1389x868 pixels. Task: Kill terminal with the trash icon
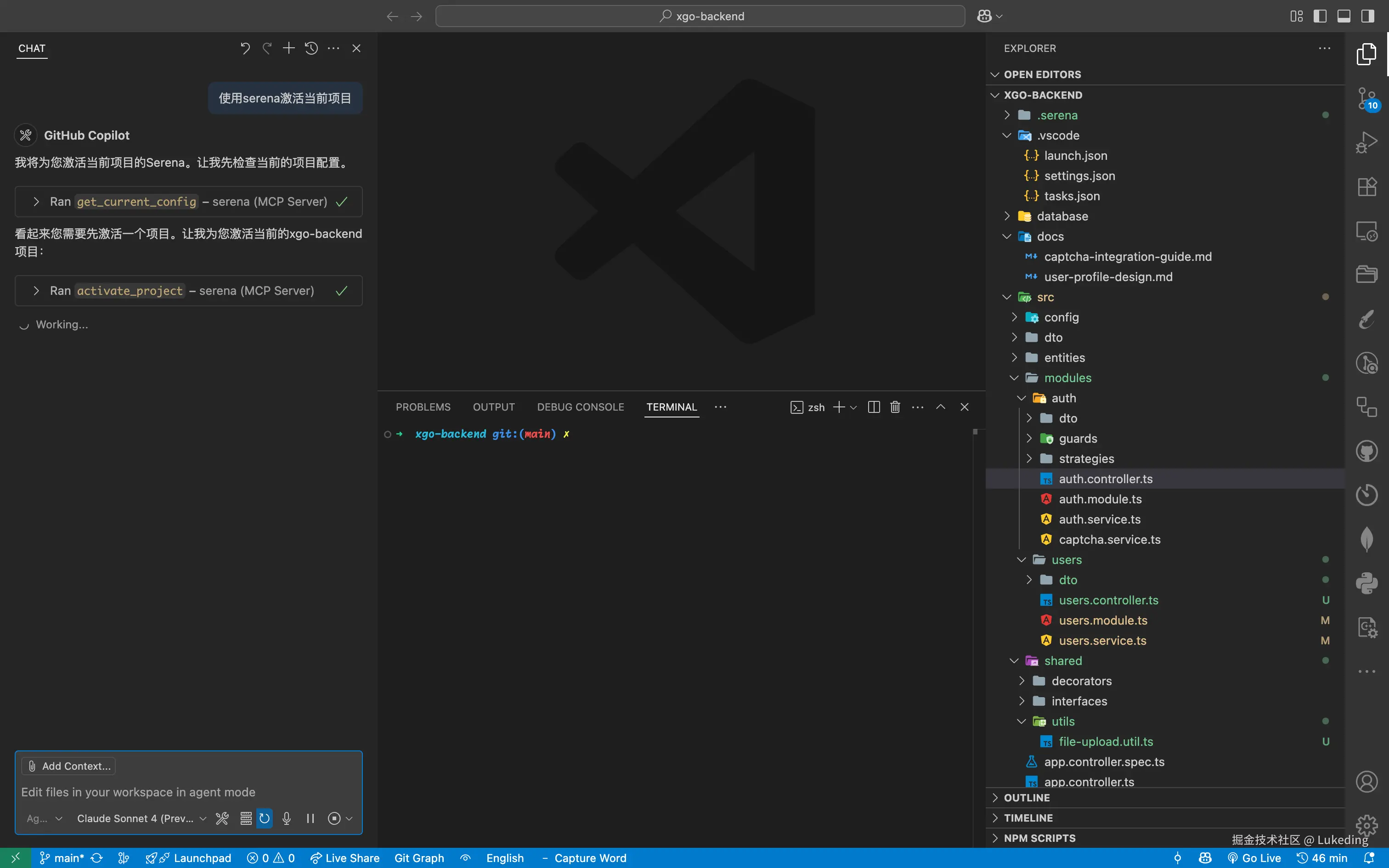coord(895,407)
